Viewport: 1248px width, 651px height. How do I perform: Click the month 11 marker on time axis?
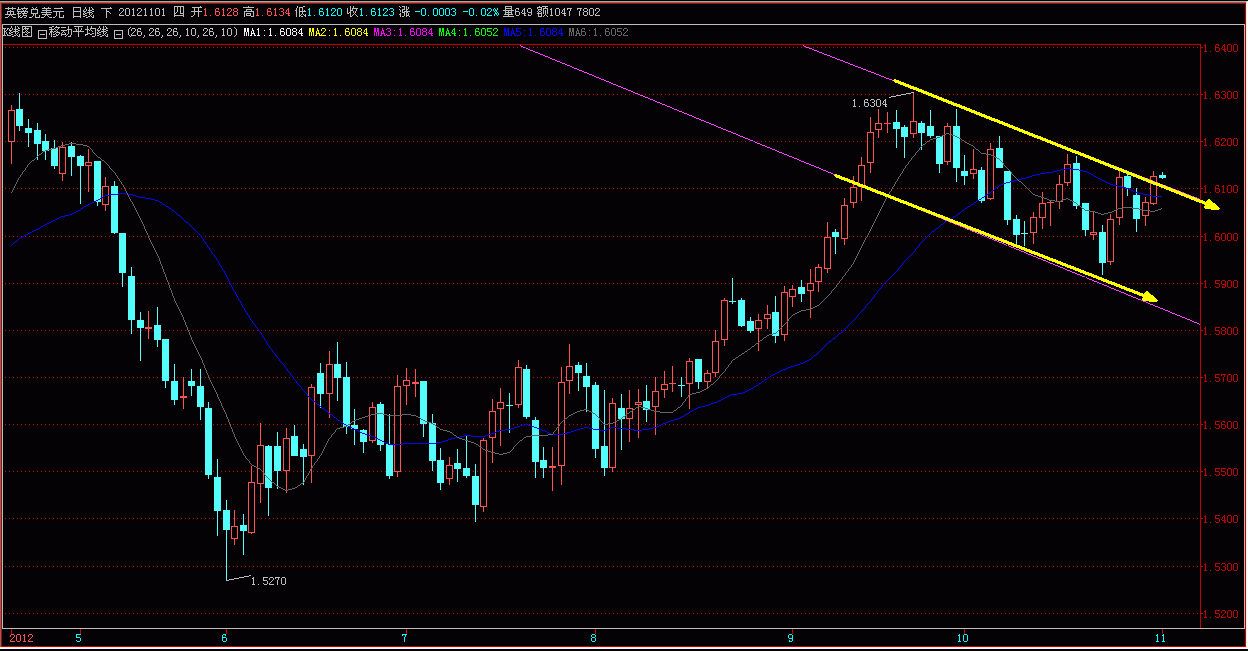1160,637
